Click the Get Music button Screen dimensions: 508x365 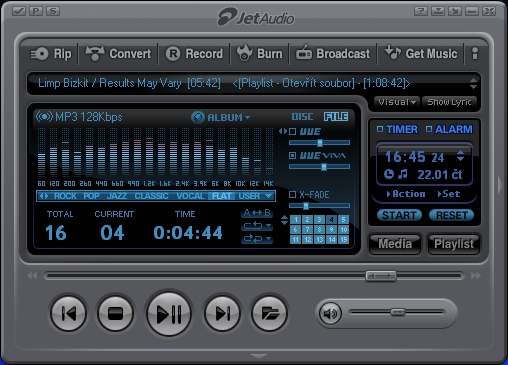(x=421, y=53)
